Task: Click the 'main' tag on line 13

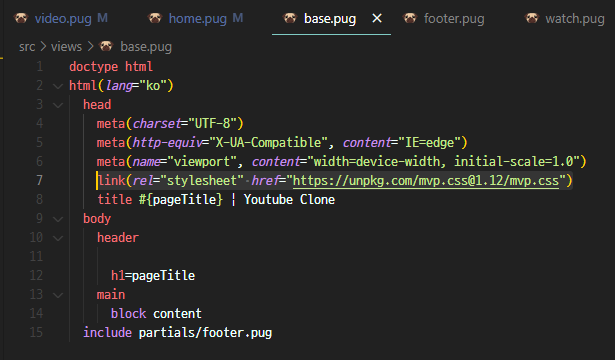Action: 111,295
